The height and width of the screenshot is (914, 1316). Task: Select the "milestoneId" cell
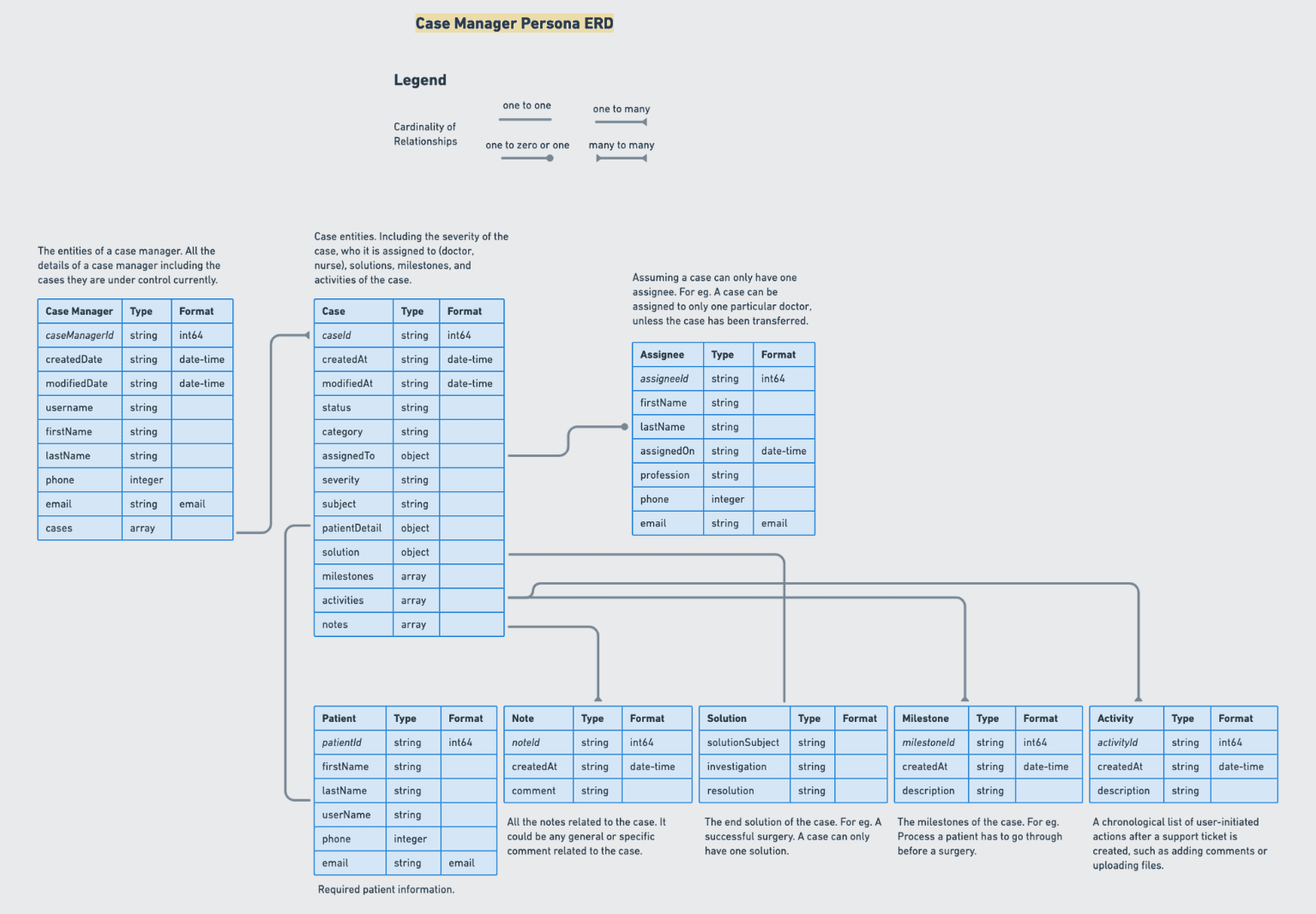pos(932,743)
